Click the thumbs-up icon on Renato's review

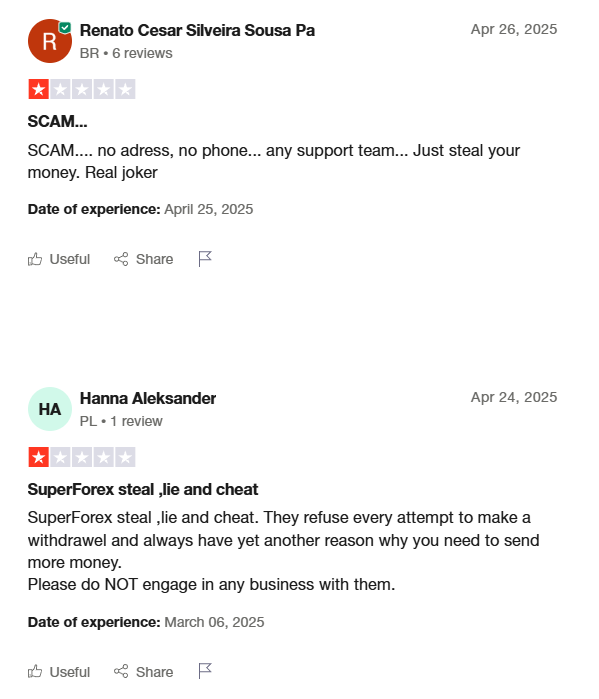click(x=35, y=259)
